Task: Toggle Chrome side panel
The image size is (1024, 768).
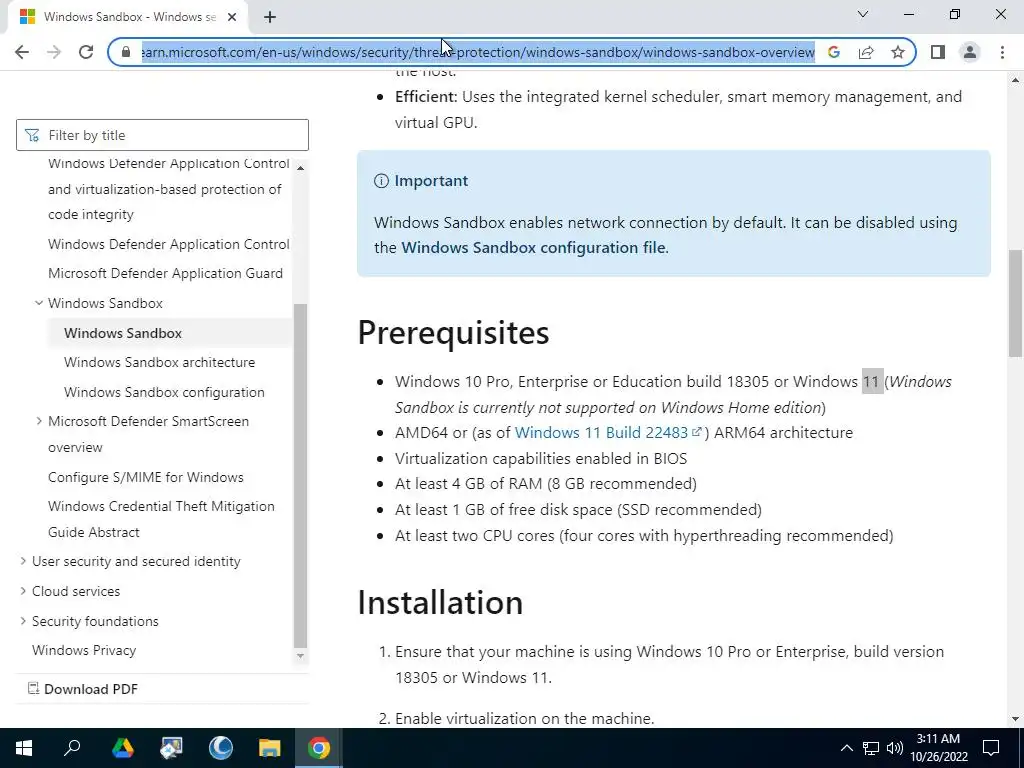Action: (x=938, y=52)
